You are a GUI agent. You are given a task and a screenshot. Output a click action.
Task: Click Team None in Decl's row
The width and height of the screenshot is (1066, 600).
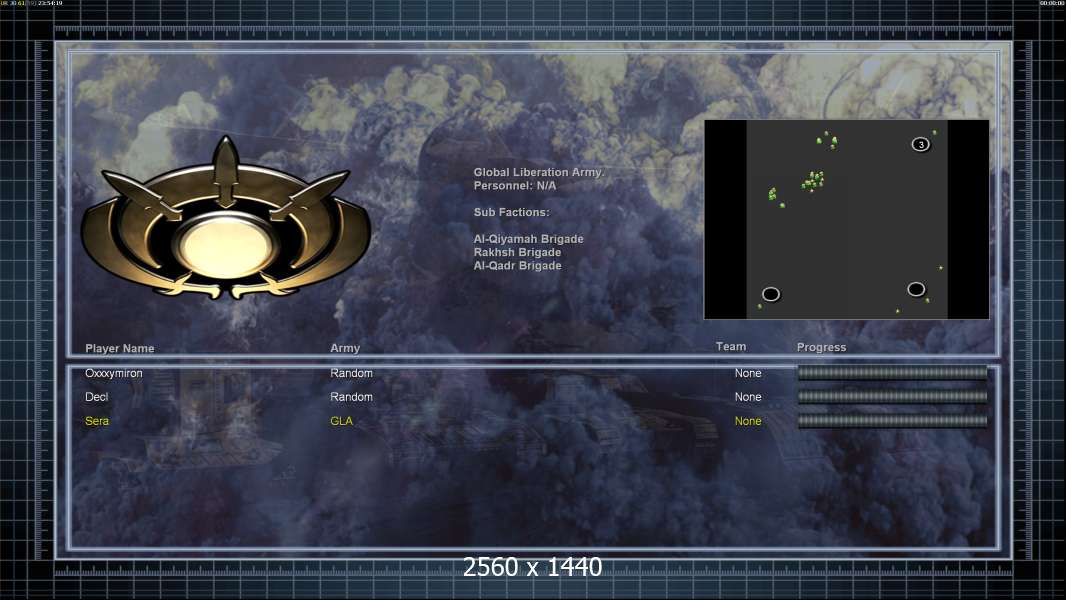click(748, 397)
